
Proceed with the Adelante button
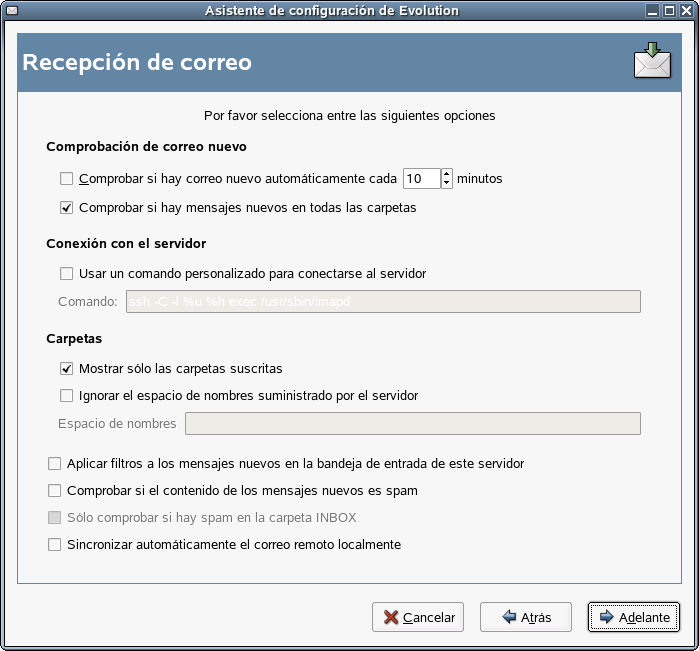click(633, 617)
